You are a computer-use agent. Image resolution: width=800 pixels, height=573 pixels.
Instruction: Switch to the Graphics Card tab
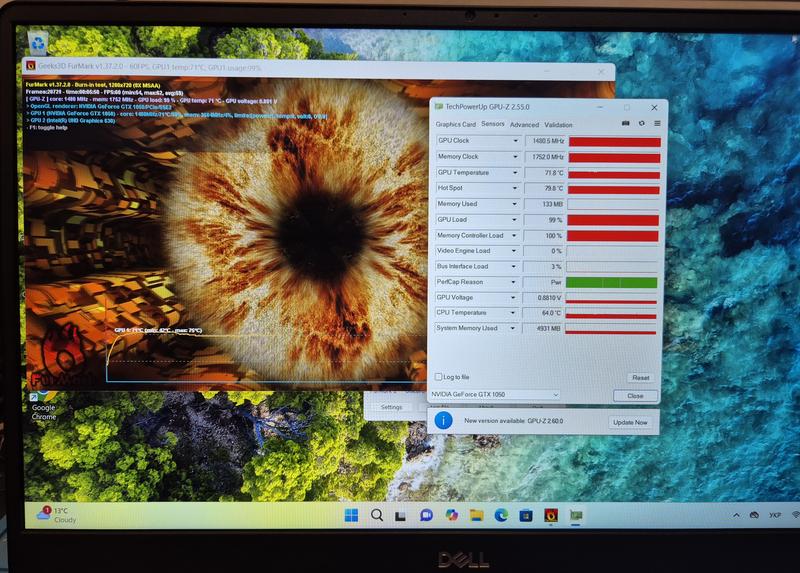click(455, 125)
